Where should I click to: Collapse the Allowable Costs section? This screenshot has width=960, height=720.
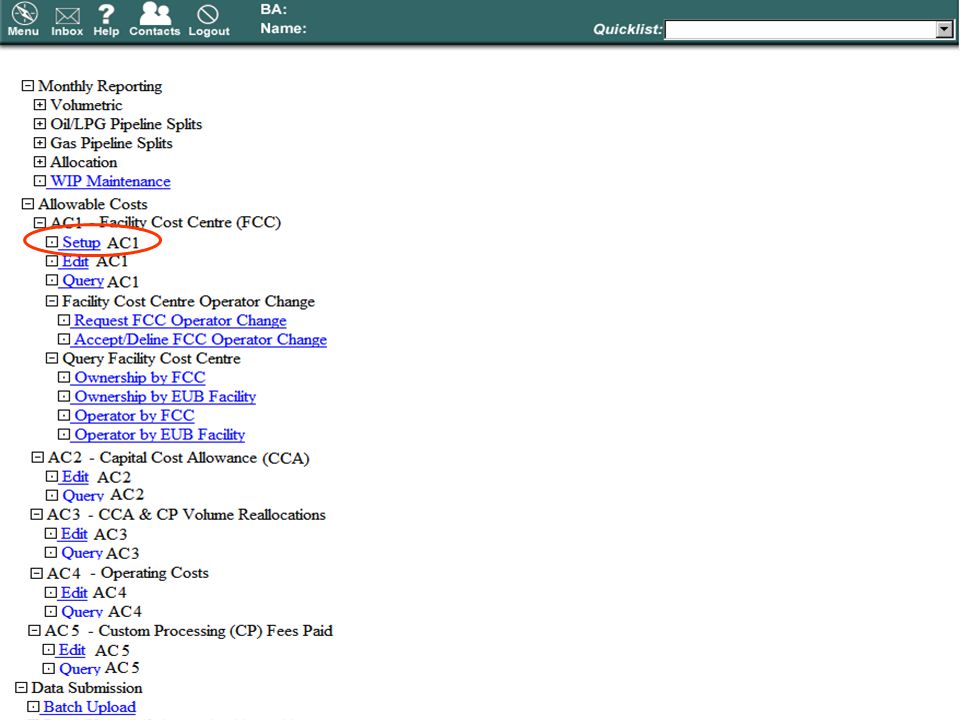coord(28,204)
